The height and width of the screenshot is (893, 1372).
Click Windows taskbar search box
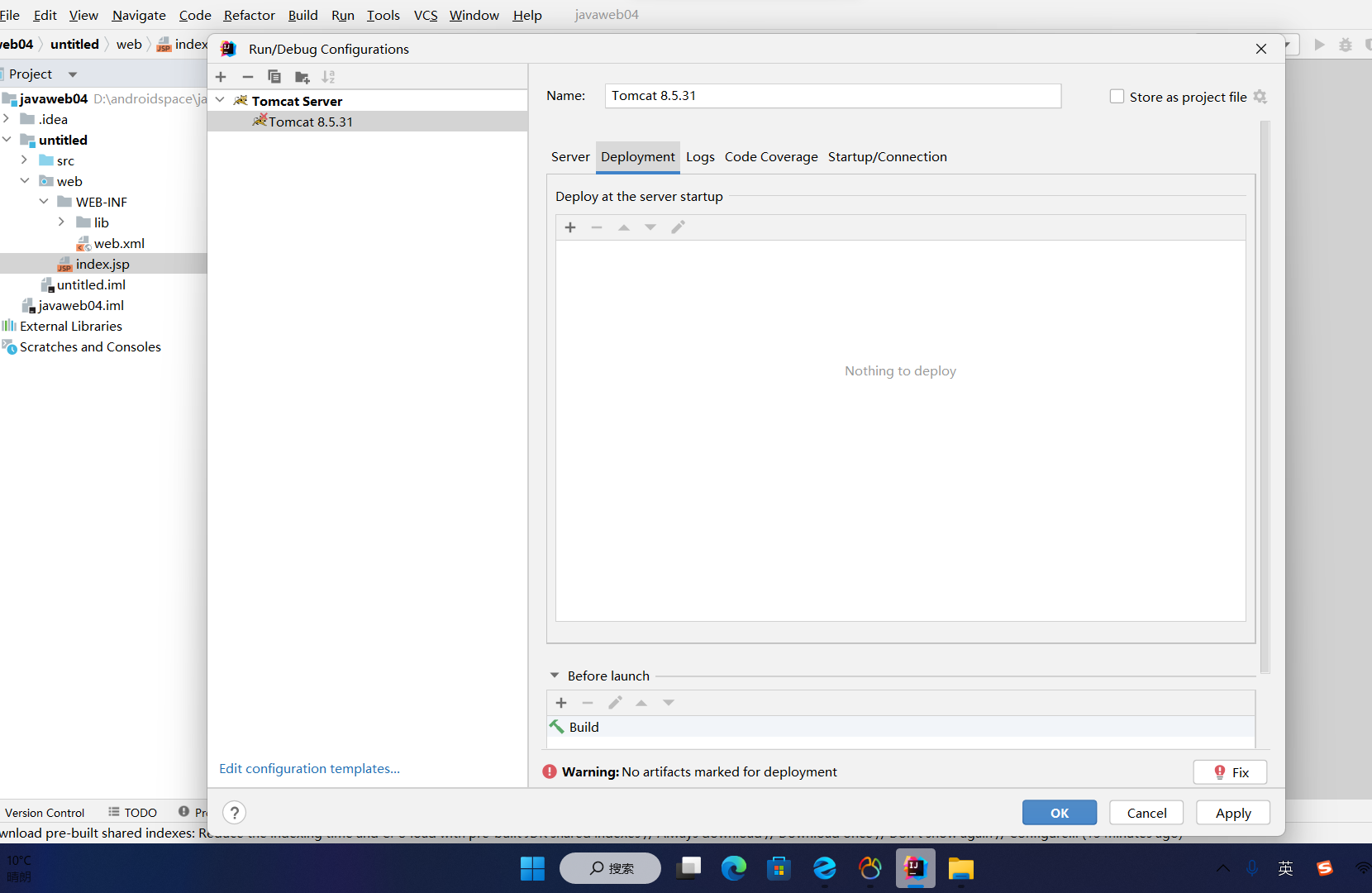610,868
